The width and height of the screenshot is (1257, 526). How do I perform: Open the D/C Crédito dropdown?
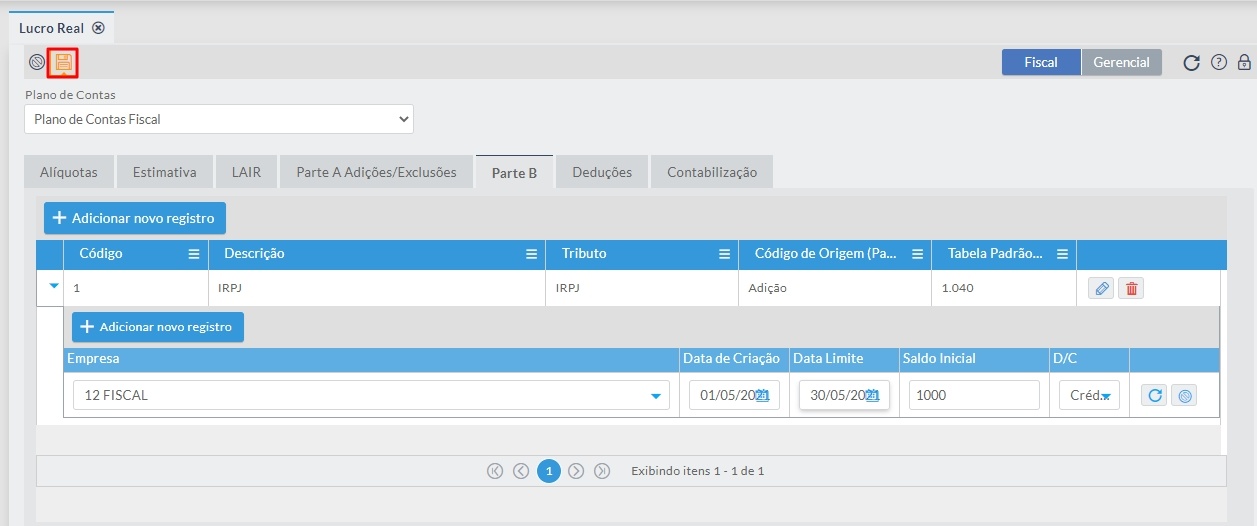1089,395
